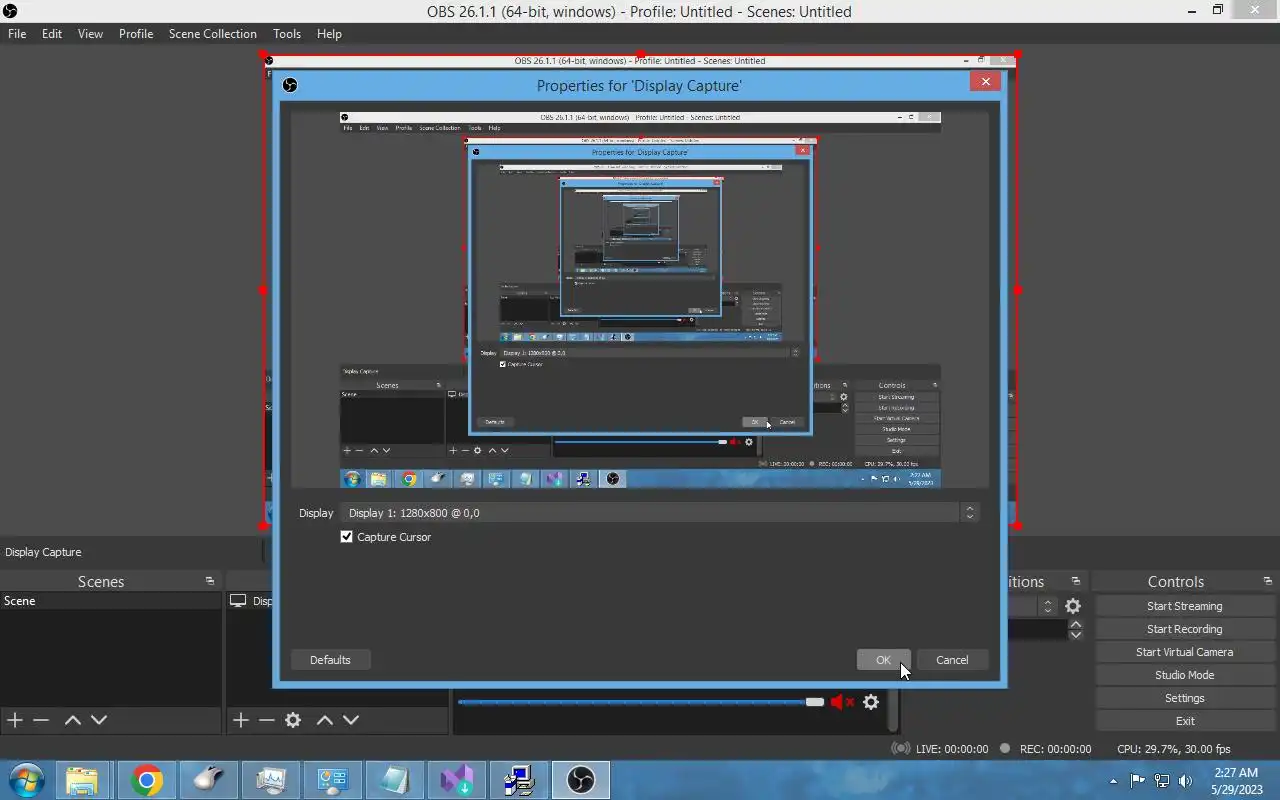This screenshot has width=1280, height=800.
Task: Float the Scenes dock panel
Action: (210, 581)
